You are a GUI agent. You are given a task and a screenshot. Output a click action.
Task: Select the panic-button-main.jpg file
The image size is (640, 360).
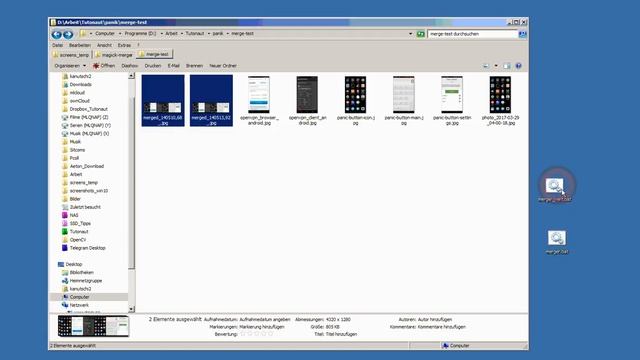404,100
